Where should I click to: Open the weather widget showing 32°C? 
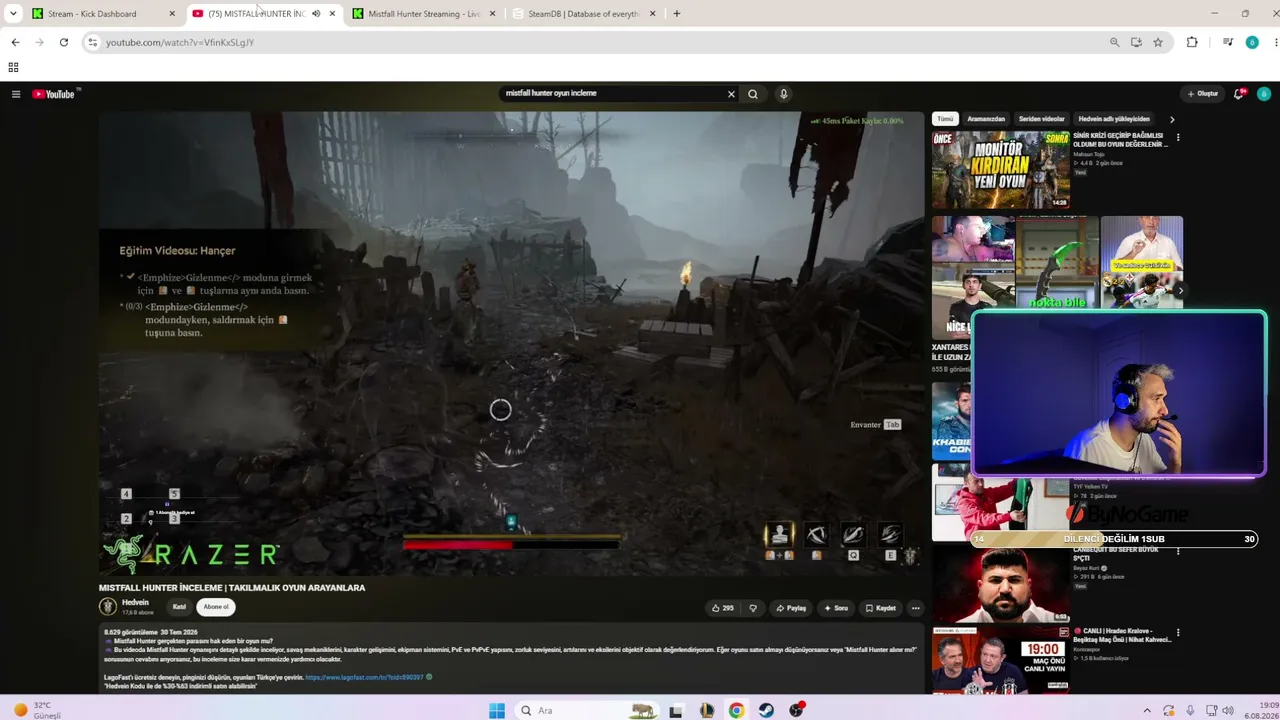38,710
